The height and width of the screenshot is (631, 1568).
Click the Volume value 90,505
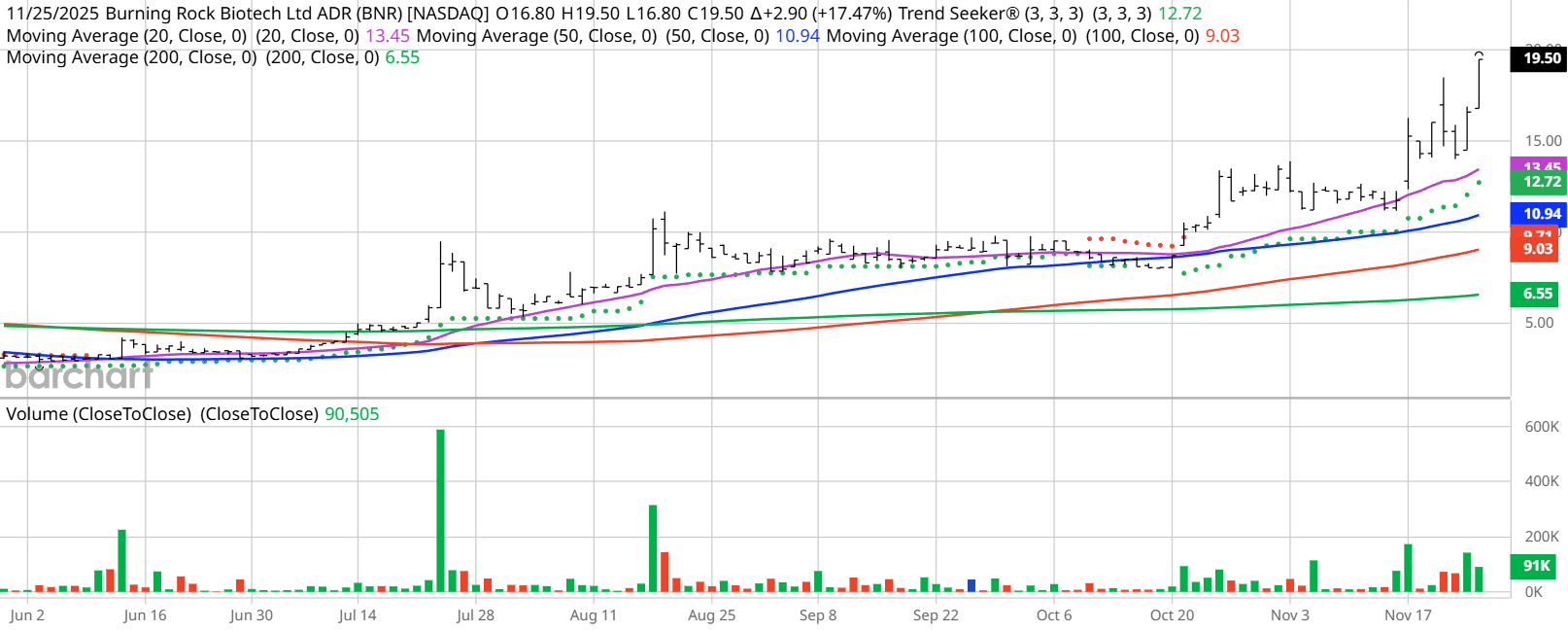coord(352,414)
